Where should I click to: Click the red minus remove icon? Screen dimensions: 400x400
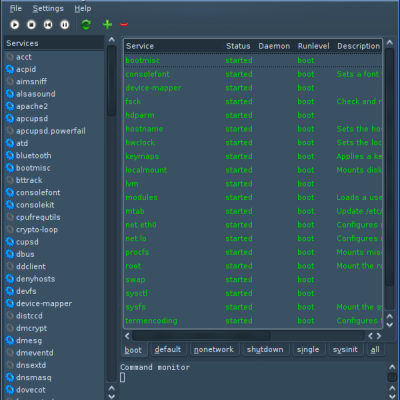[124, 25]
